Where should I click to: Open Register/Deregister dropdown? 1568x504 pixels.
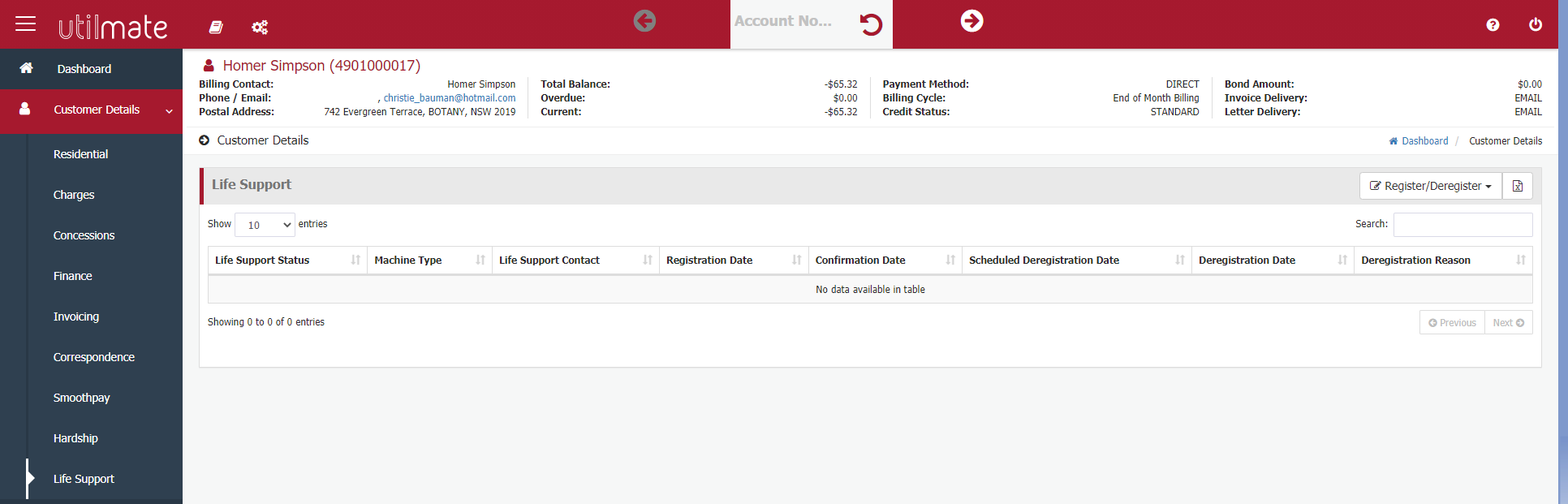pos(1430,186)
